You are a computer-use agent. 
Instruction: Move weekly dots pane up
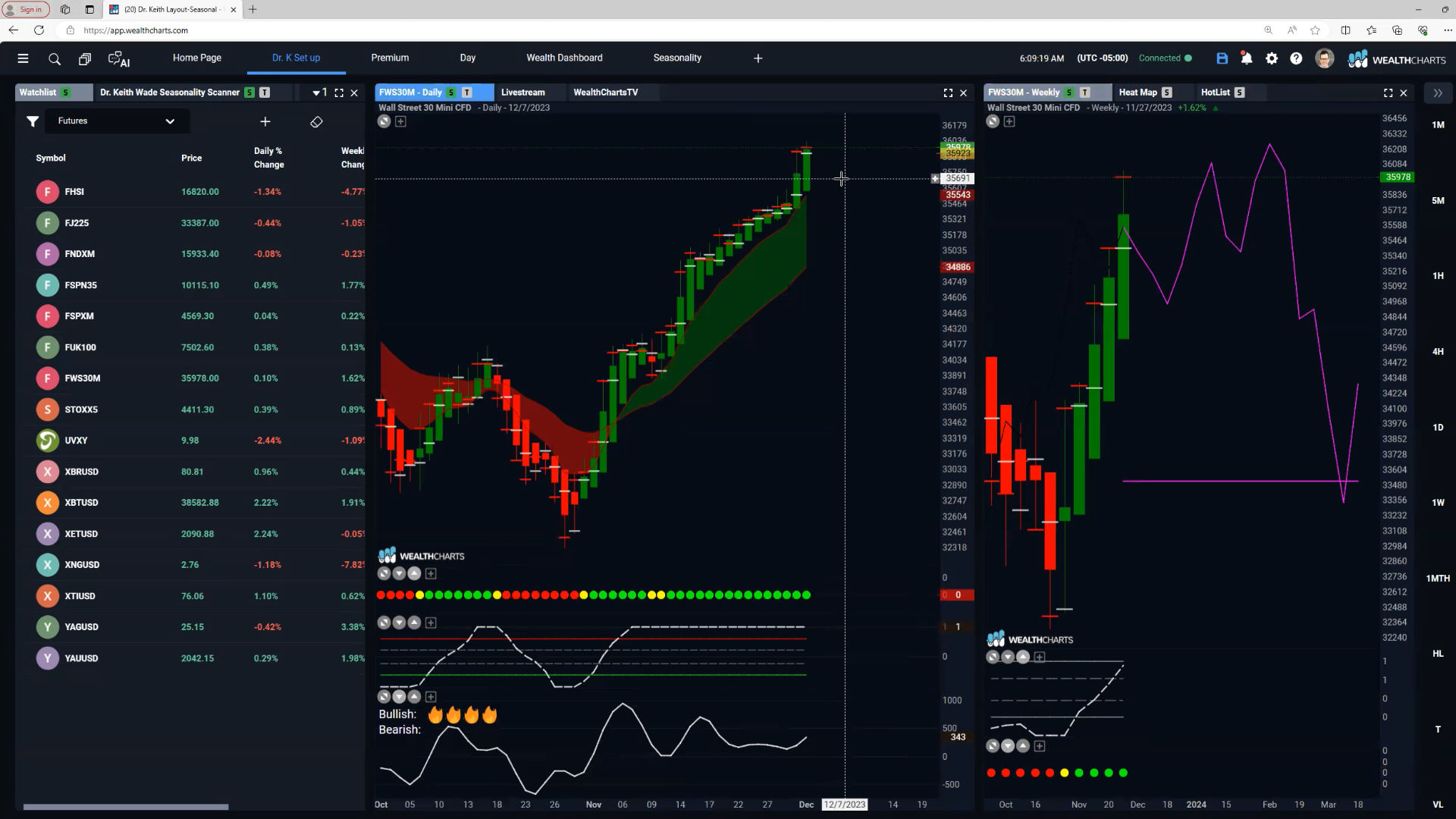pyautogui.click(x=1023, y=746)
